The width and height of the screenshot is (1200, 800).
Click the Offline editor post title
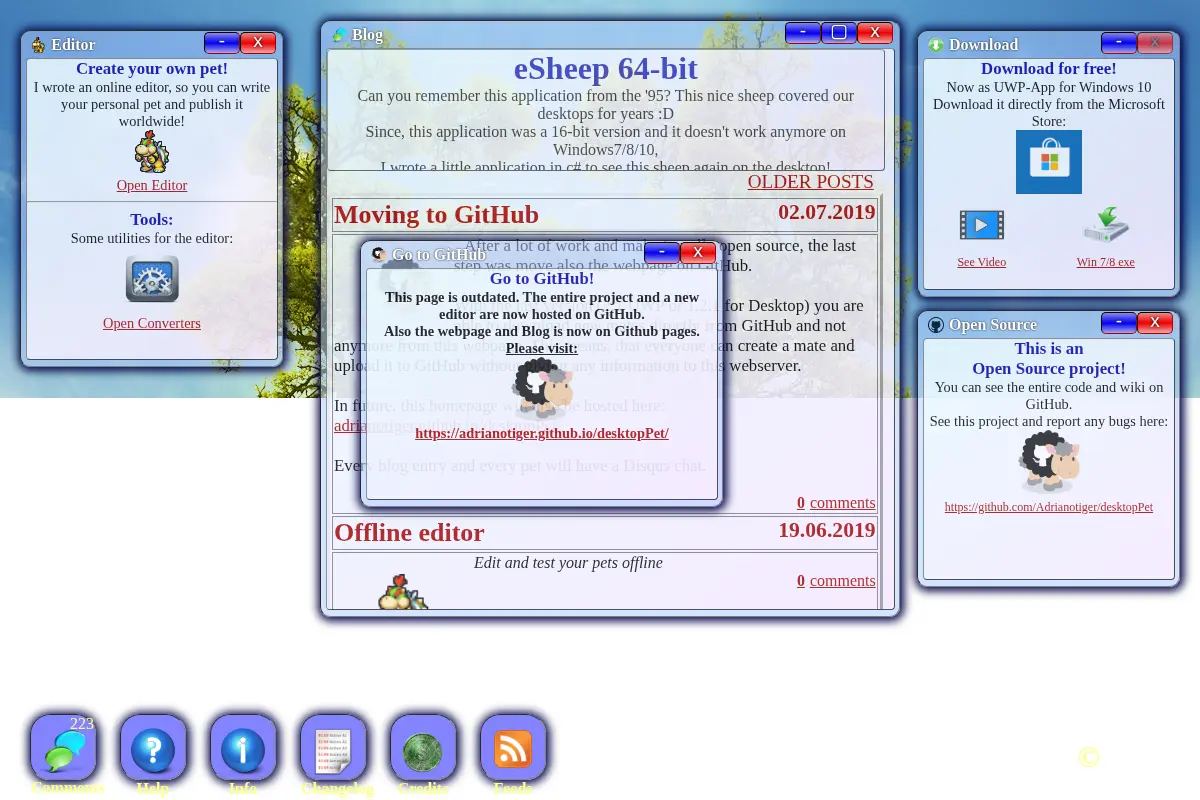click(x=409, y=533)
